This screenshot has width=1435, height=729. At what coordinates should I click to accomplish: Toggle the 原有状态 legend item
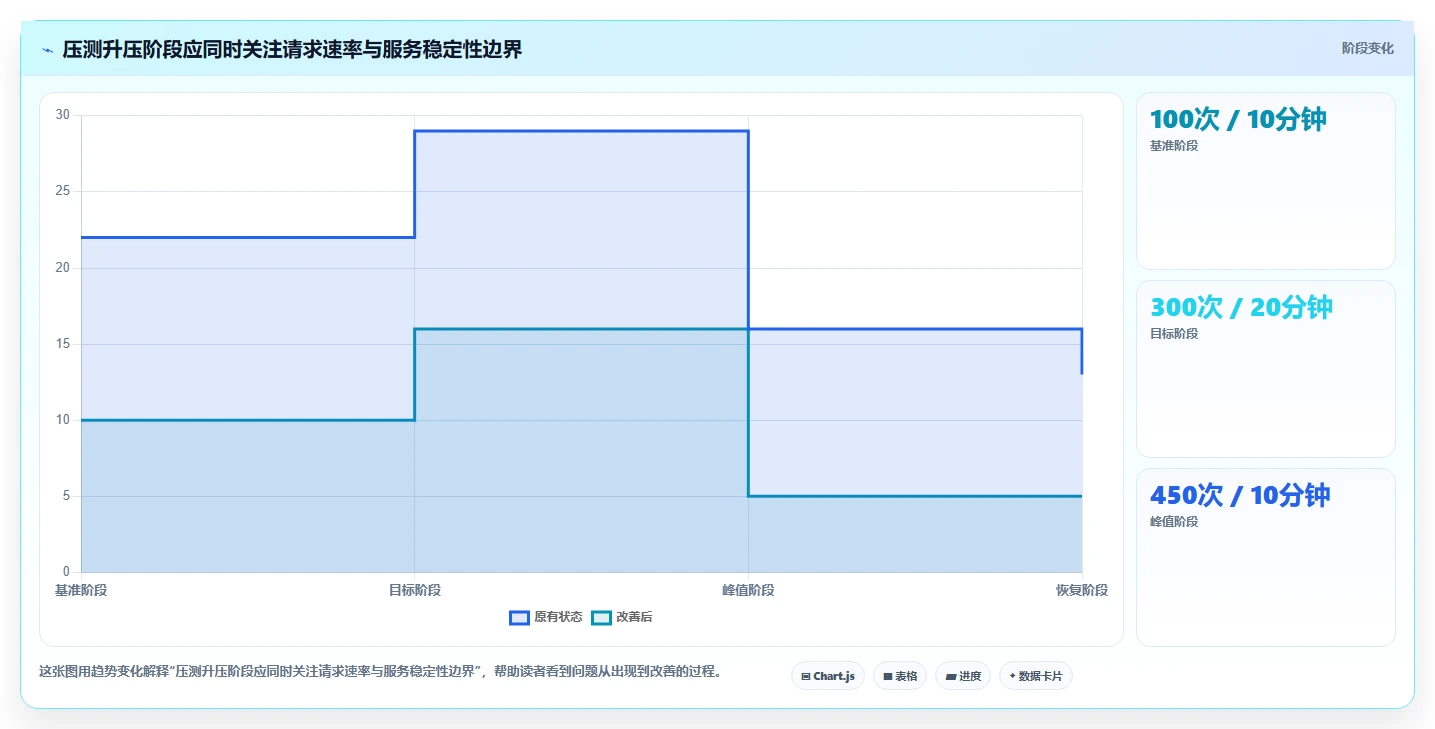coord(546,618)
